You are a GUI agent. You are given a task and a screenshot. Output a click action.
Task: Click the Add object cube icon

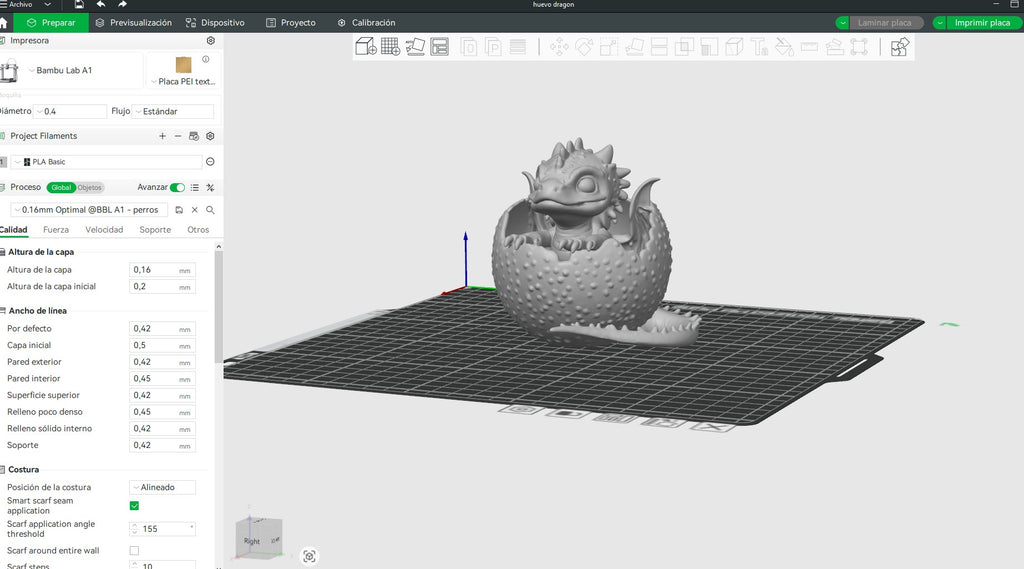point(366,46)
